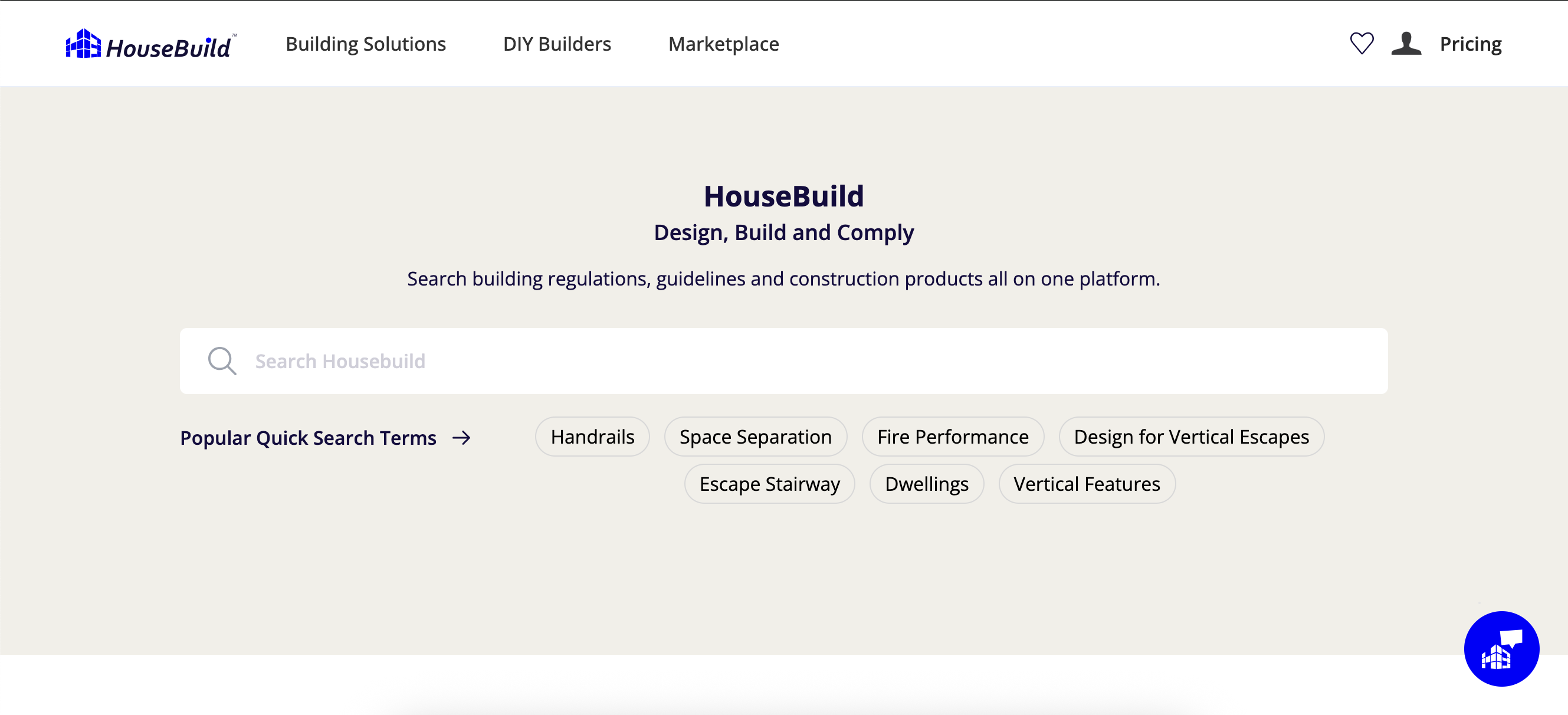Select the Handrails quick search term

click(592, 437)
